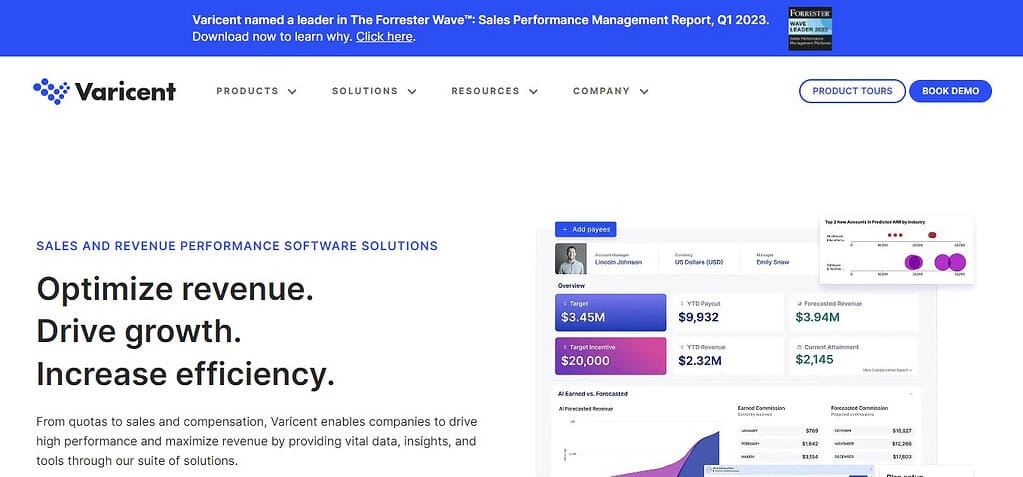Image resolution: width=1023 pixels, height=477 pixels.
Task: Select the YTD Revenue $2.32M value
Action: pyautogui.click(x=699, y=361)
